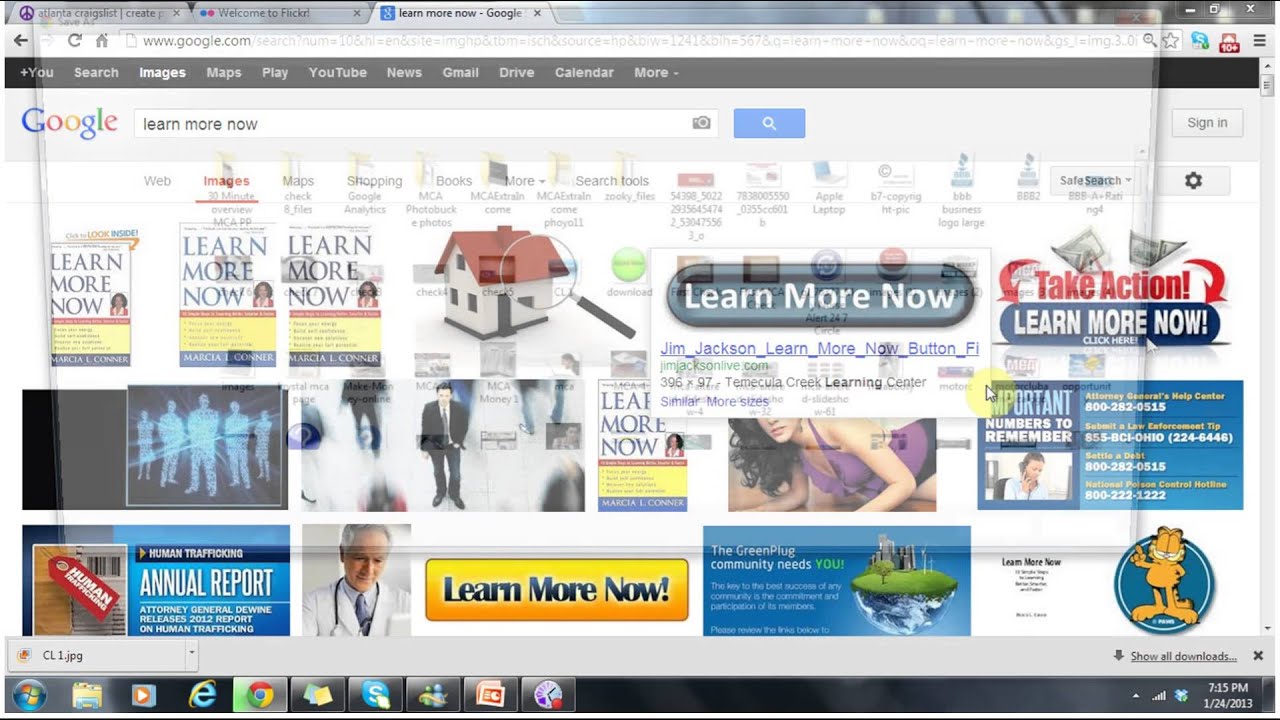Open the PowerPoint icon in the taskbar
The image size is (1280, 720).
pyautogui.click(x=491, y=695)
